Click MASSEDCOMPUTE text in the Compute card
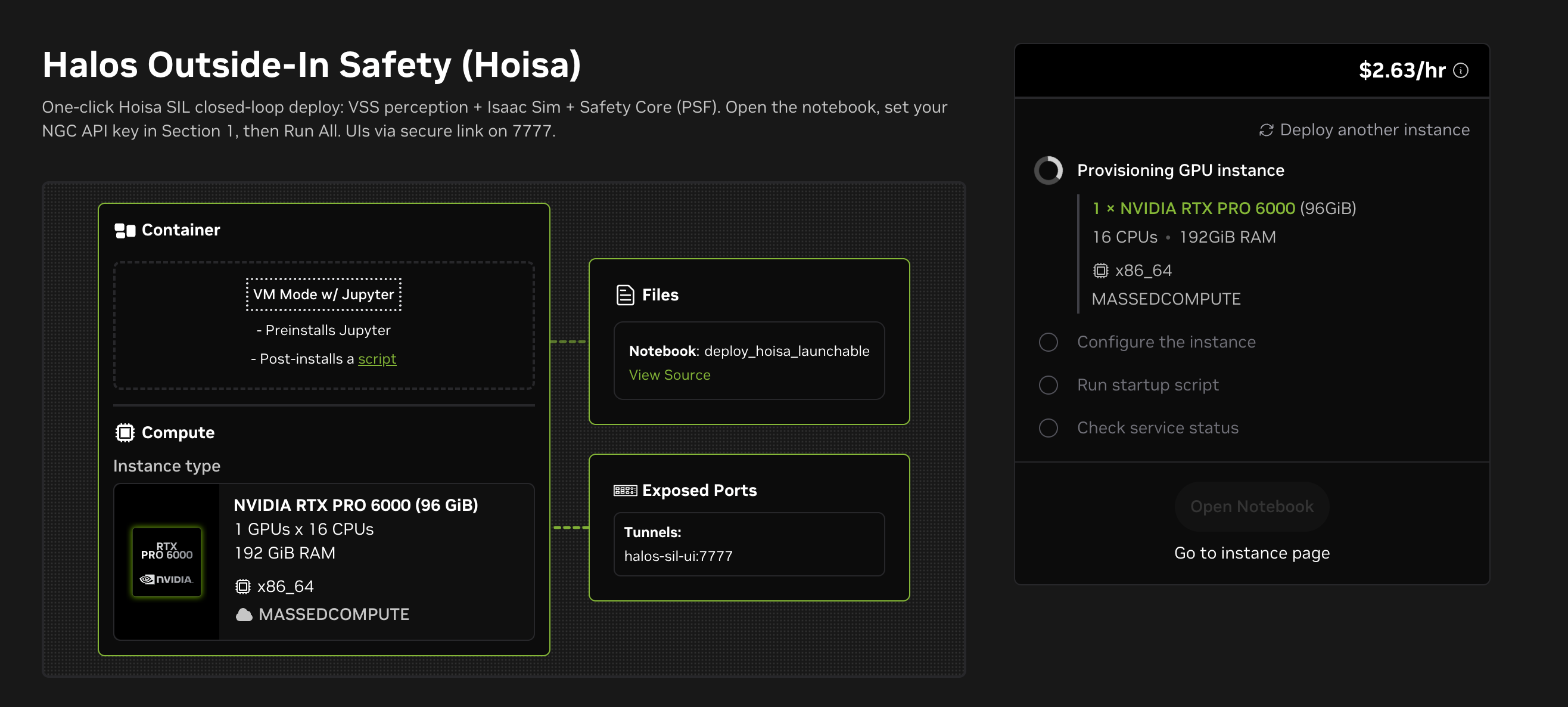 tap(334, 615)
